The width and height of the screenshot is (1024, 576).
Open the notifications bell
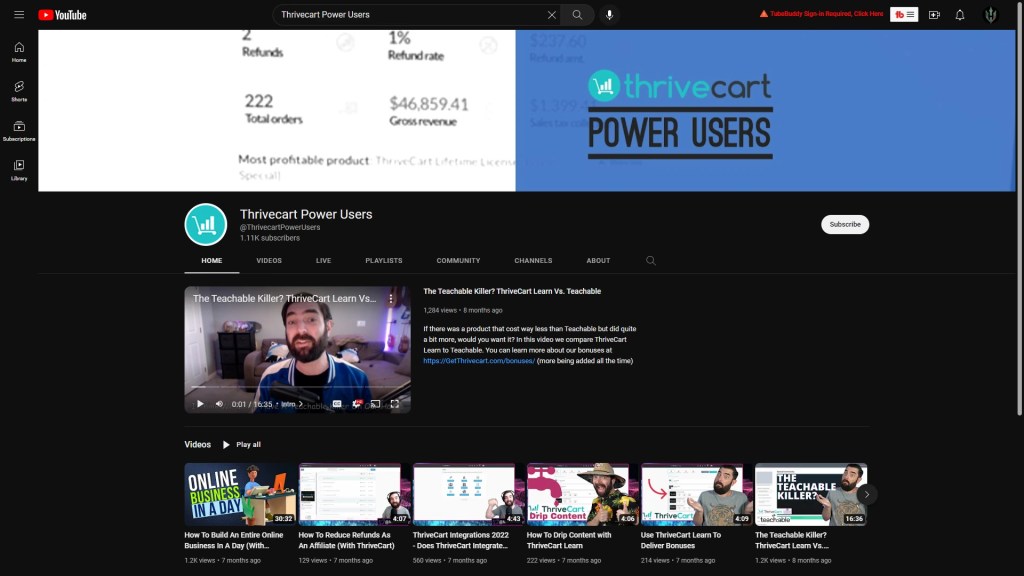click(960, 15)
